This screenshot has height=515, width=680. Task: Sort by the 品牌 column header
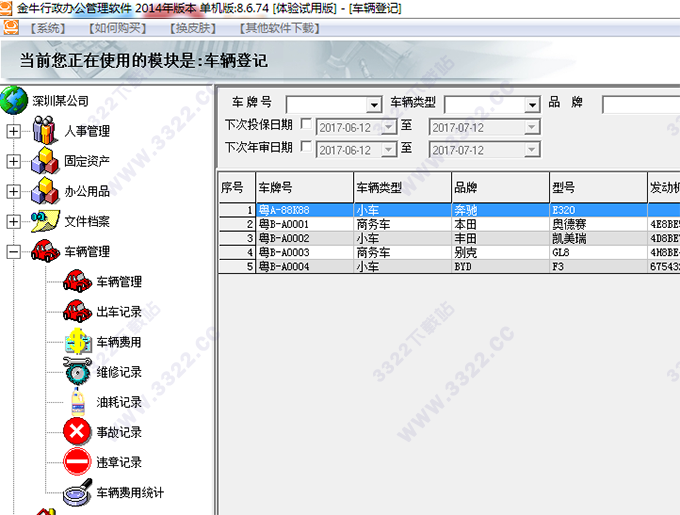click(501, 187)
